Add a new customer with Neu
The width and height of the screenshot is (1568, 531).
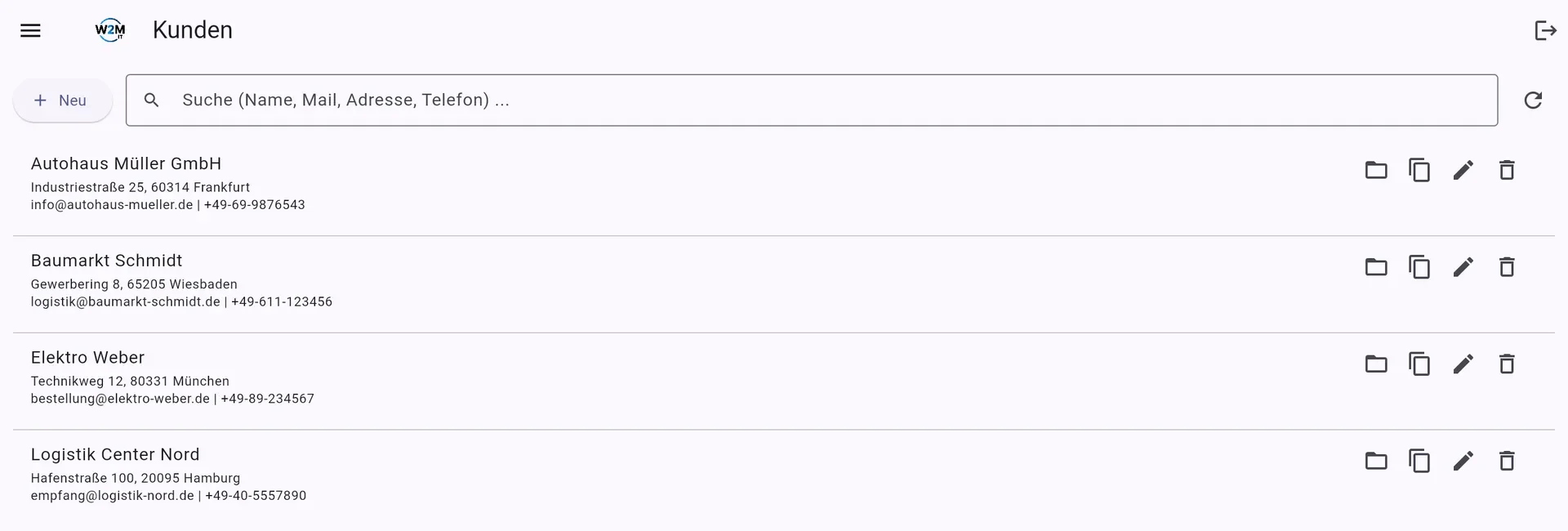62,100
